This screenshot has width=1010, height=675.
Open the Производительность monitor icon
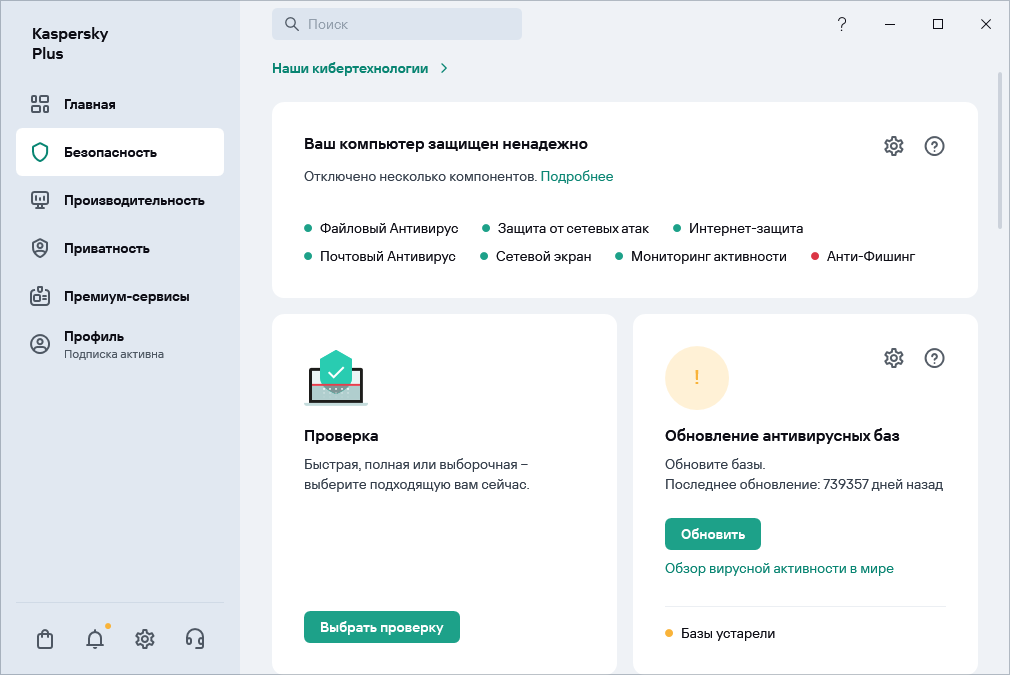[x=40, y=200]
